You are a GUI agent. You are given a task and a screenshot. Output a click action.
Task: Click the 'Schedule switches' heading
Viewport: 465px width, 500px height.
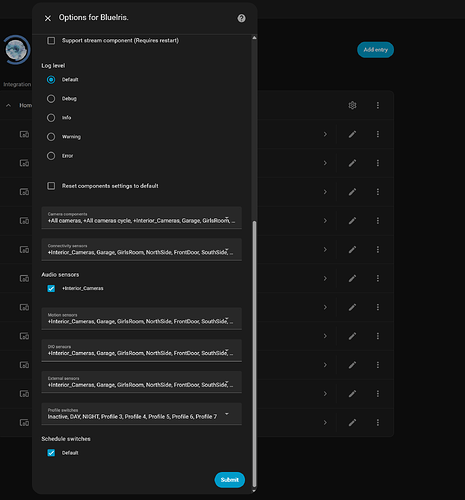click(x=66, y=439)
